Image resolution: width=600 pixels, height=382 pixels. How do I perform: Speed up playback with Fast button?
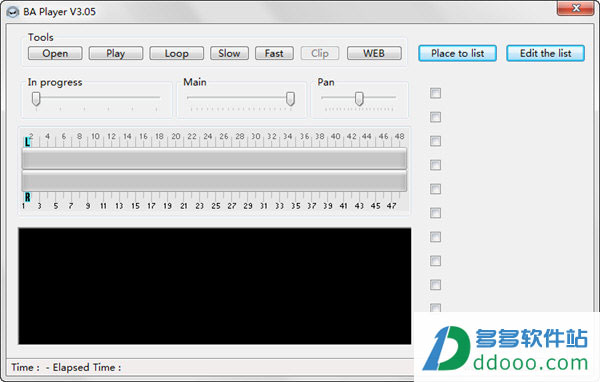click(x=274, y=53)
